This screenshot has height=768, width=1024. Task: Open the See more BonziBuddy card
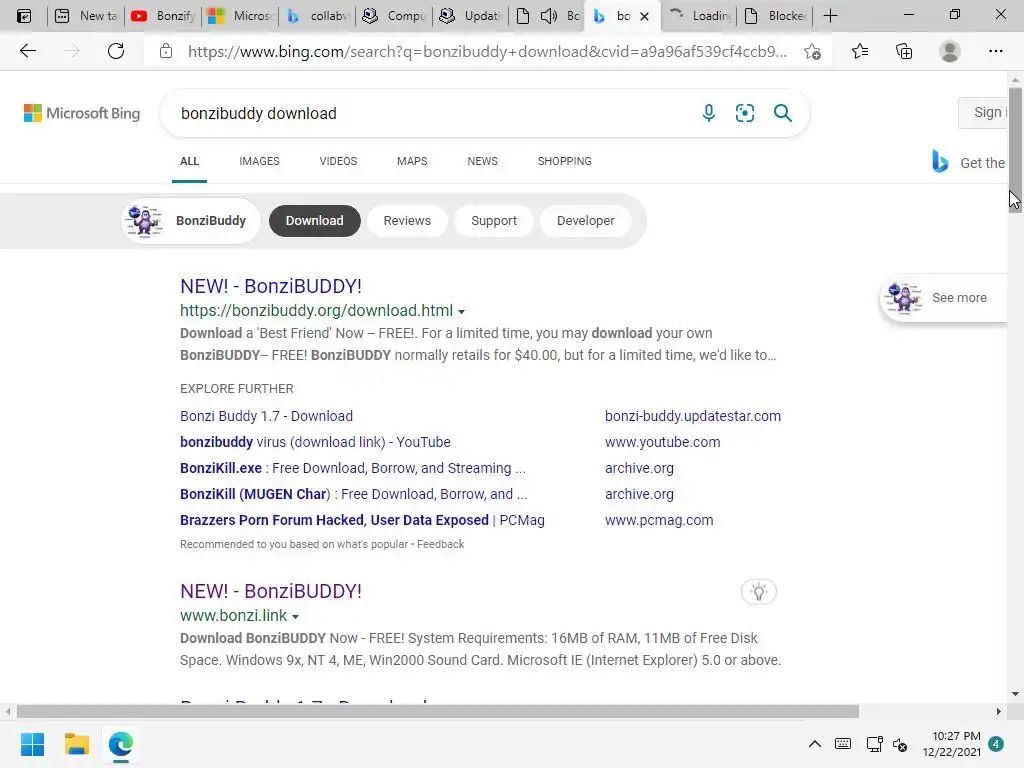[x=944, y=298]
